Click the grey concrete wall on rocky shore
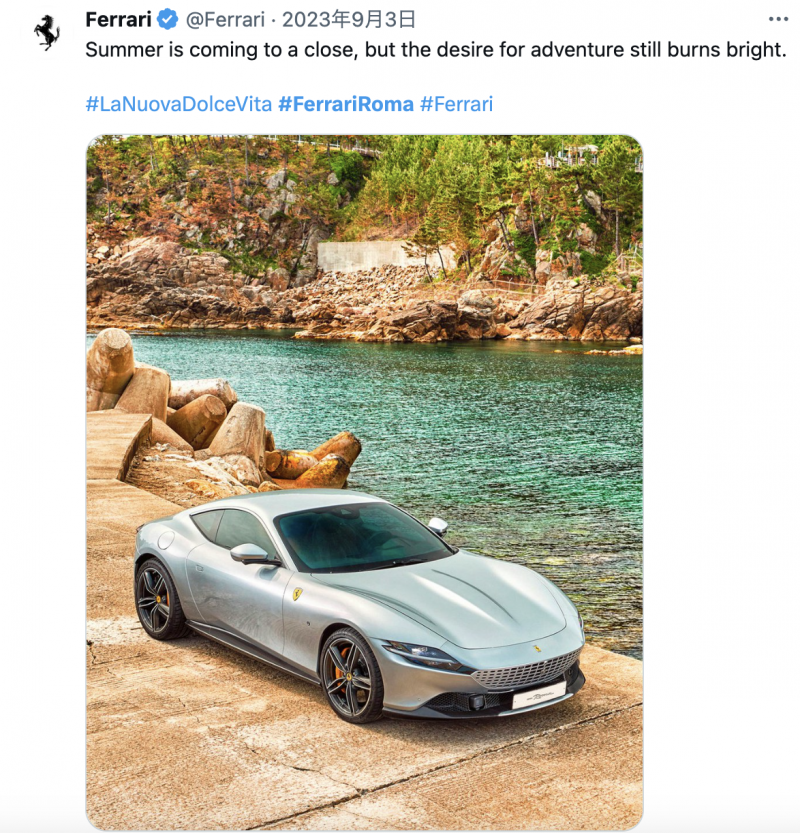Image resolution: width=800 pixels, height=833 pixels. pos(385,257)
